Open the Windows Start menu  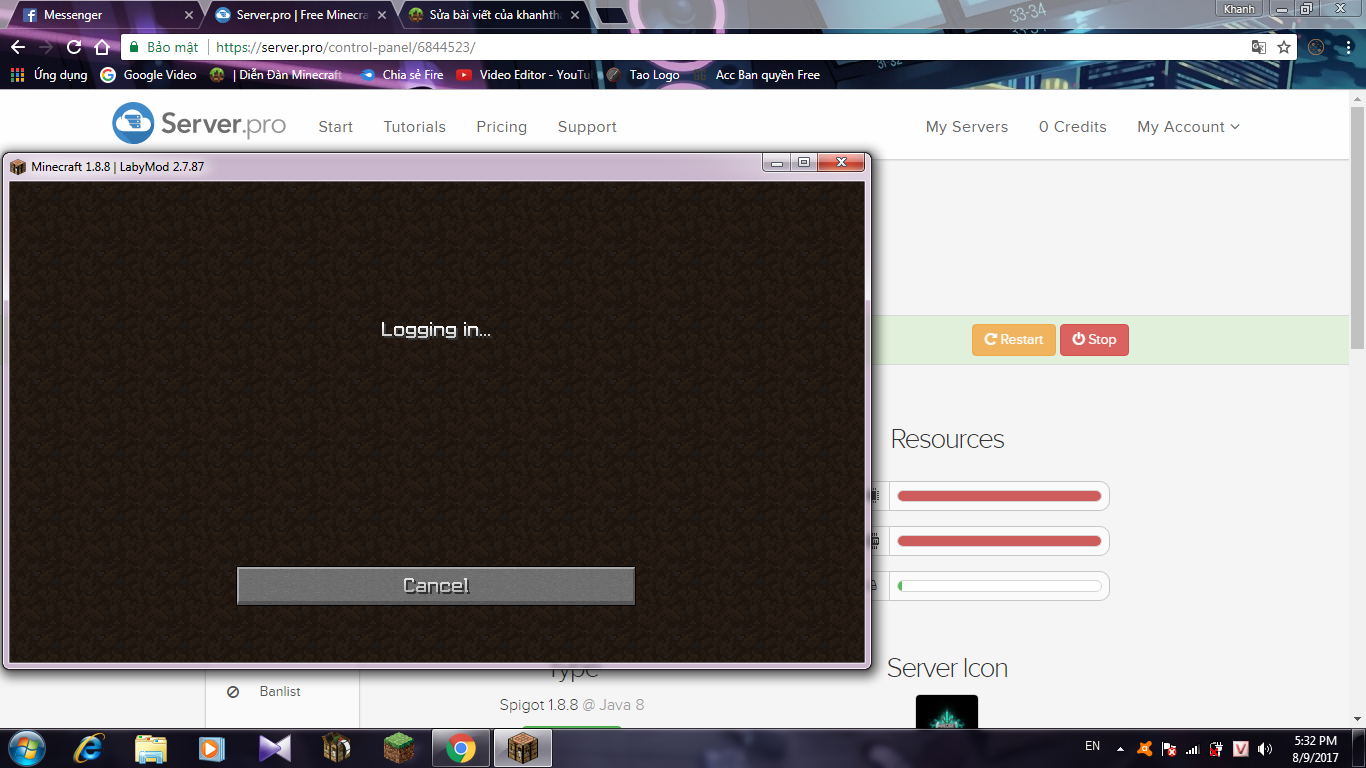[25, 748]
